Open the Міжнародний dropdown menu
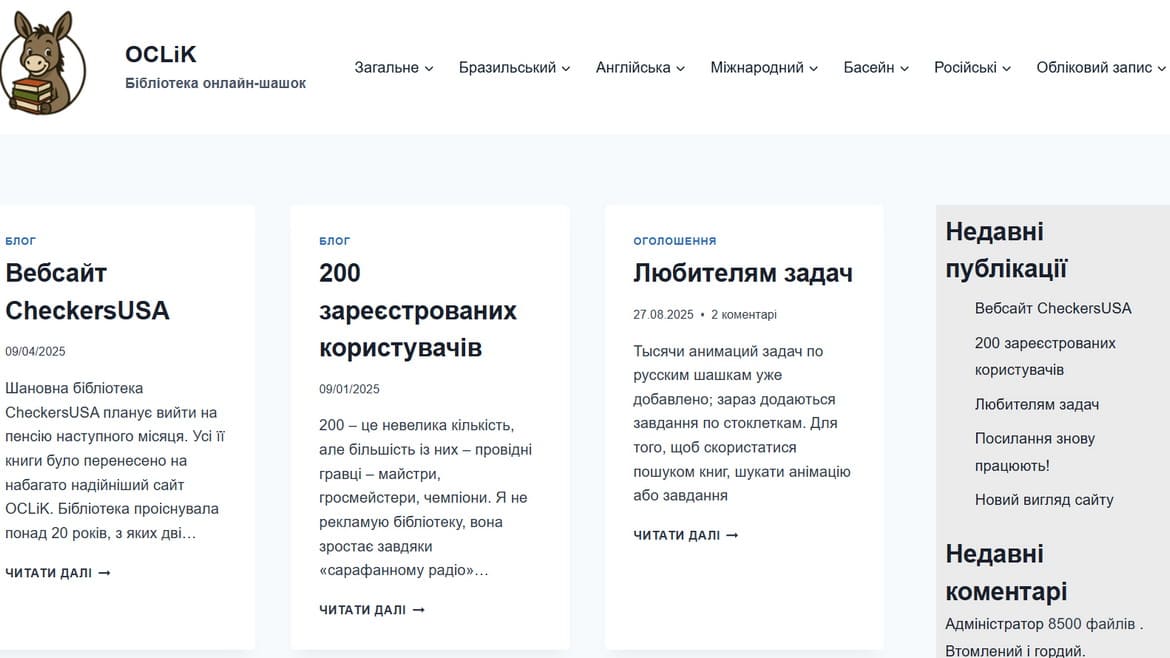1170x658 pixels. click(x=763, y=67)
